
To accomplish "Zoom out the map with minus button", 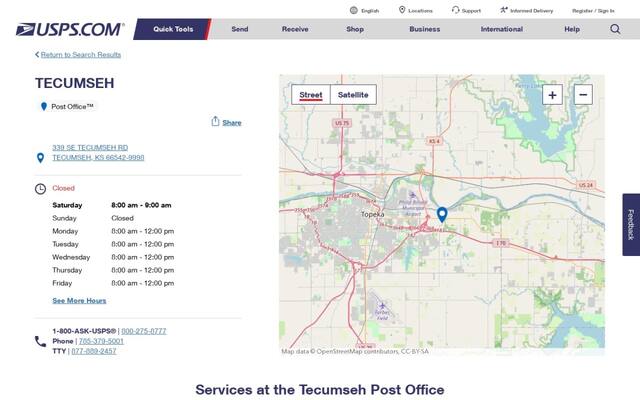I will (x=583, y=95).
